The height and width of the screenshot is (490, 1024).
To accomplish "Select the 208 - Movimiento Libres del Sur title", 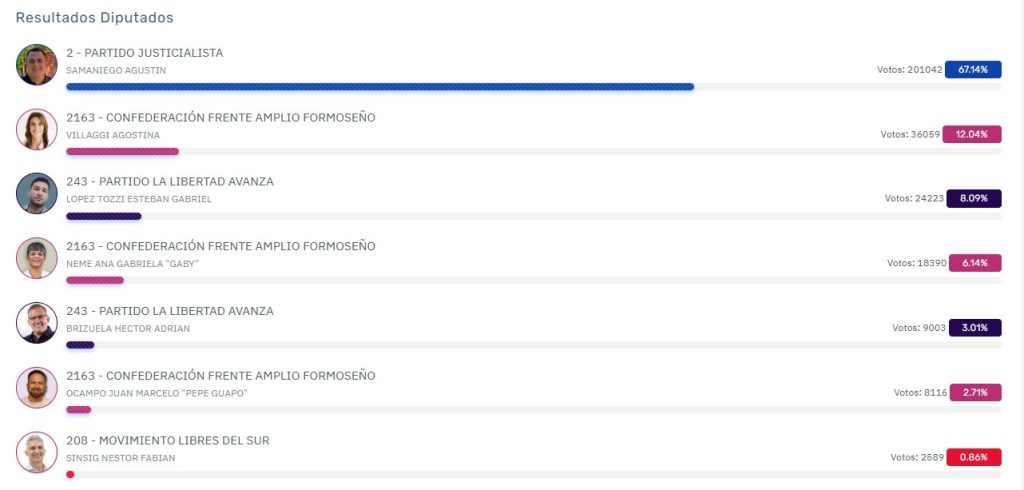I will click(x=168, y=440).
